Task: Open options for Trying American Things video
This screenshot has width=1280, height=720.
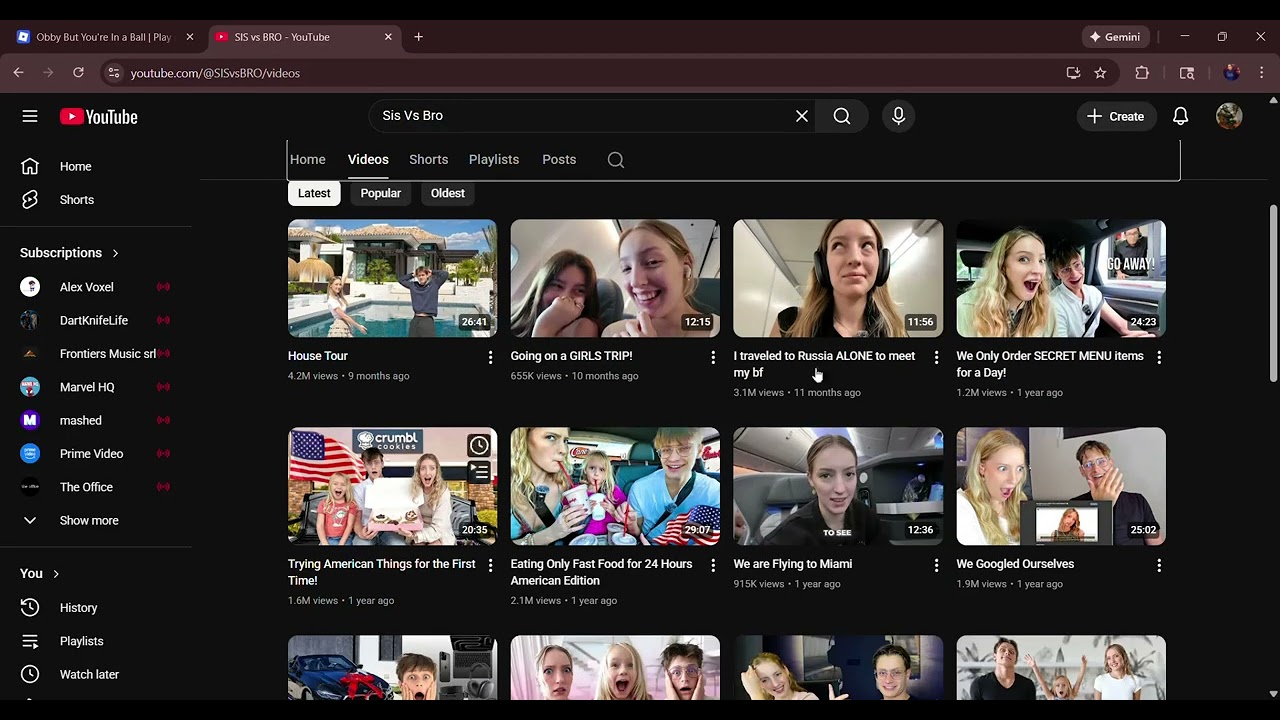Action: (x=490, y=565)
